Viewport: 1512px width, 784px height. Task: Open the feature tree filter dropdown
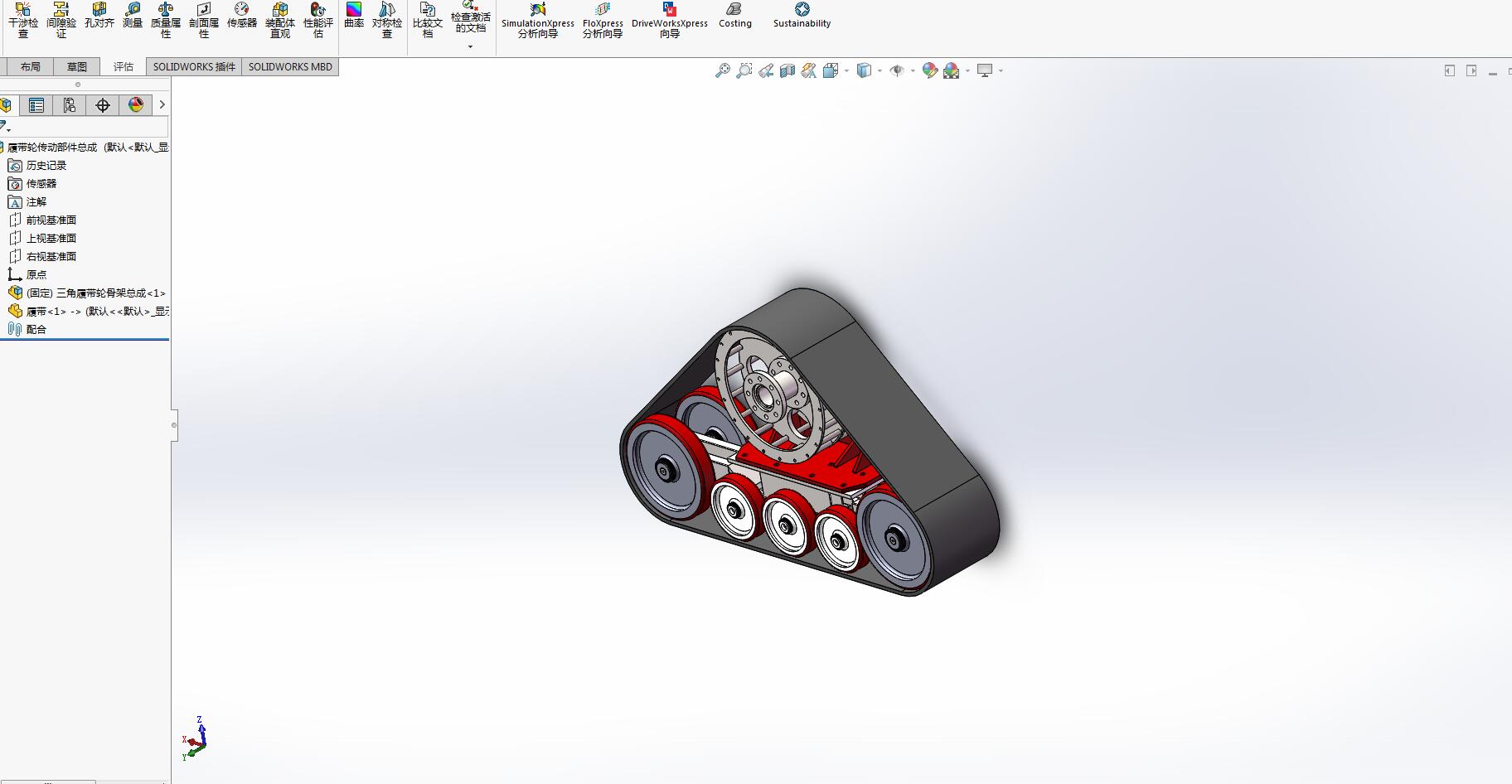[5, 127]
